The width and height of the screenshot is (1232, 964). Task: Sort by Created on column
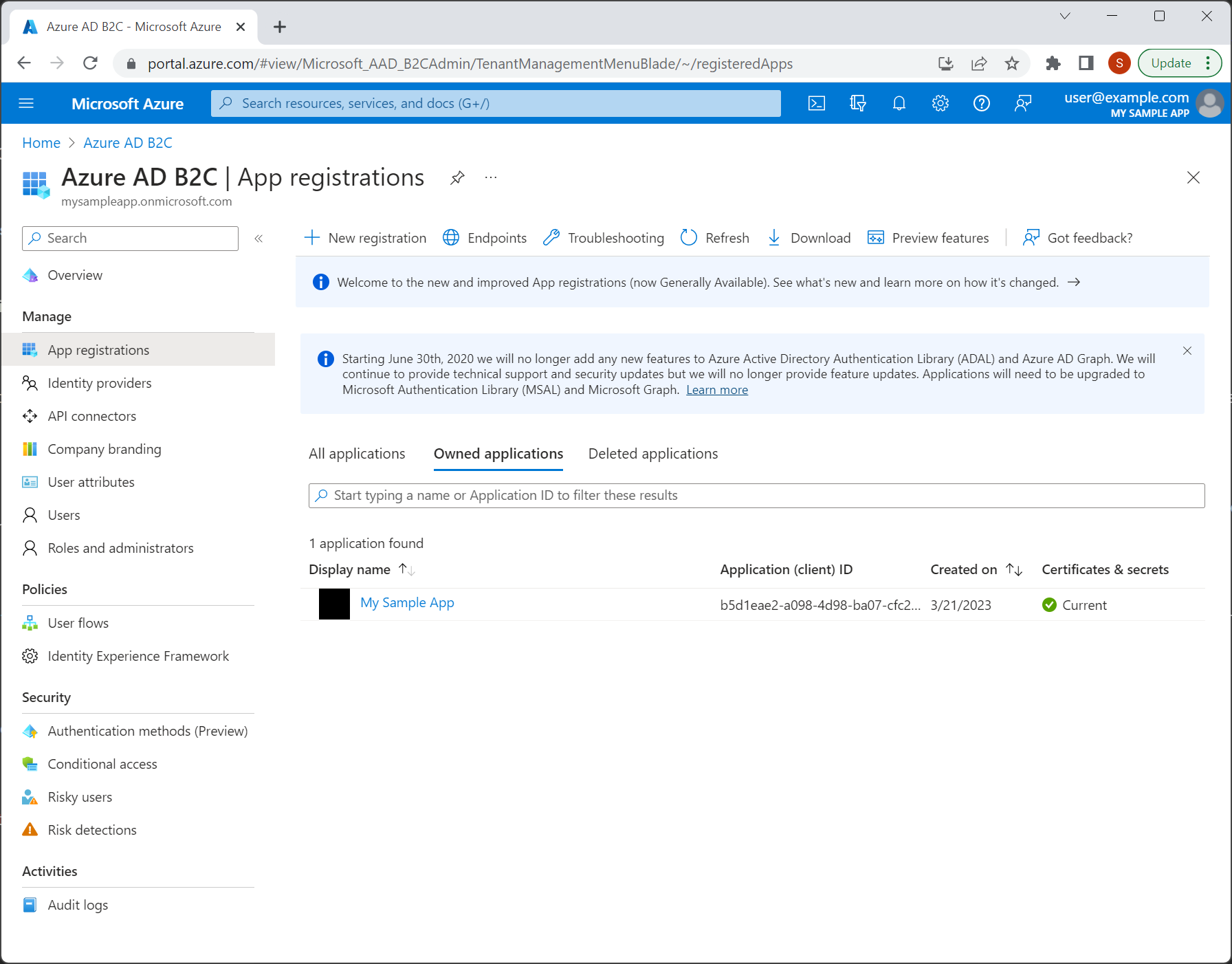(976, 569)
